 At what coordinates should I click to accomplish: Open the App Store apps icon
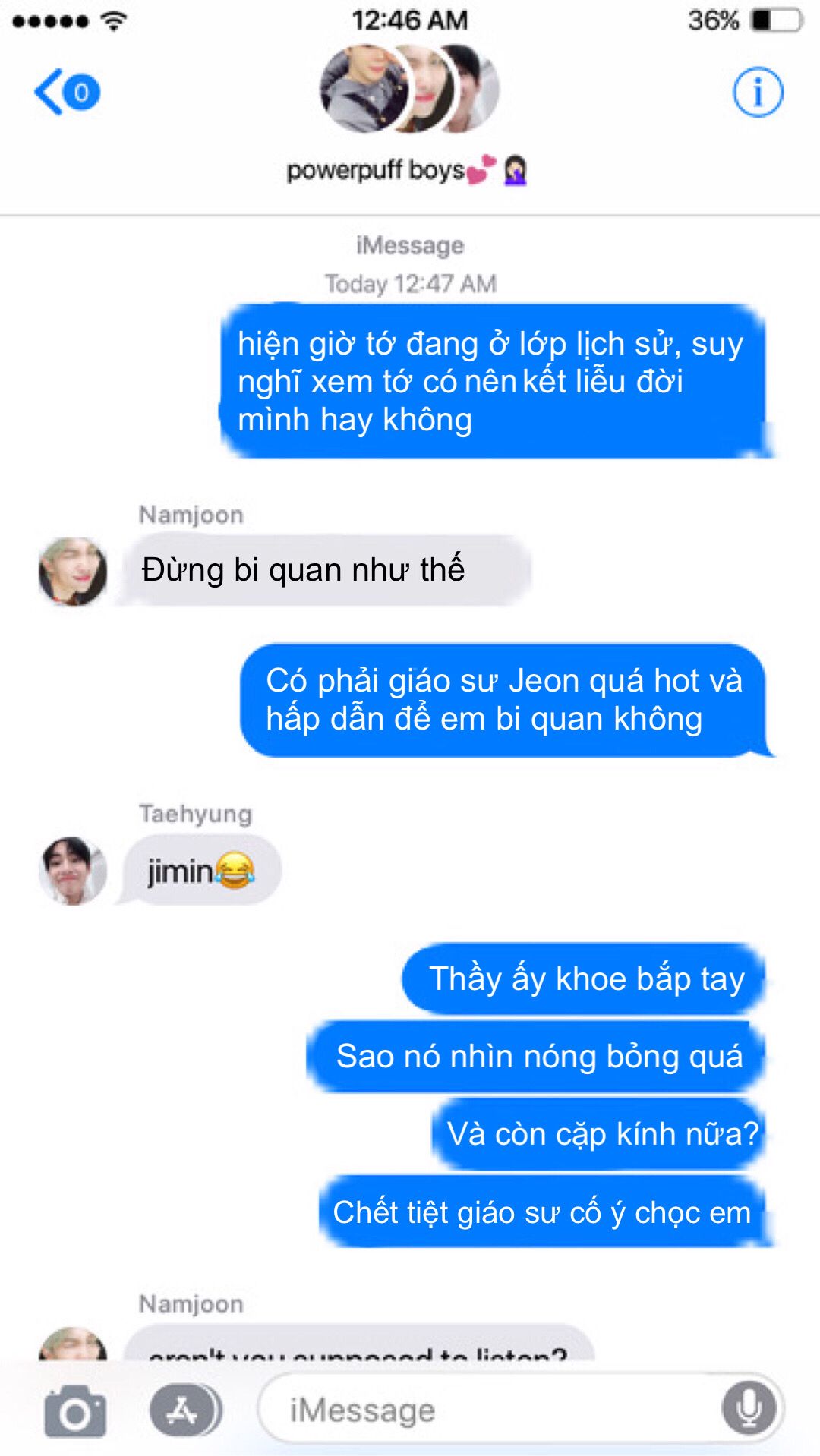pos(185,1410)
